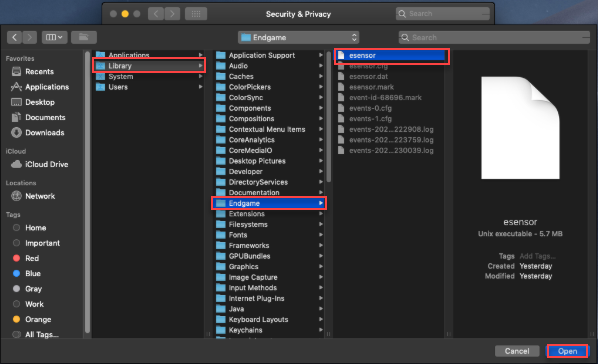Expand the Users folder arrow
The image size is (598, 364).
(x=200, y=87)
